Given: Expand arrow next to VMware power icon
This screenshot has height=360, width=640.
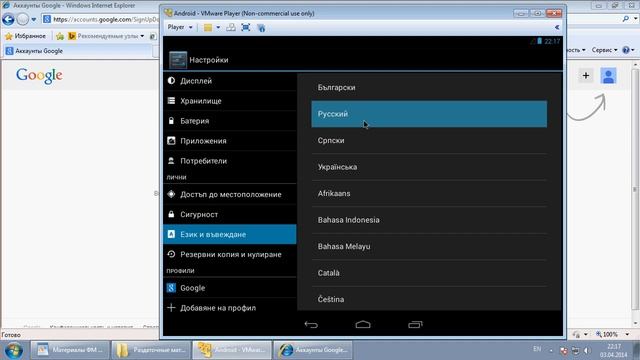Looking at the screenshot, I should click(x=218, y=27).
